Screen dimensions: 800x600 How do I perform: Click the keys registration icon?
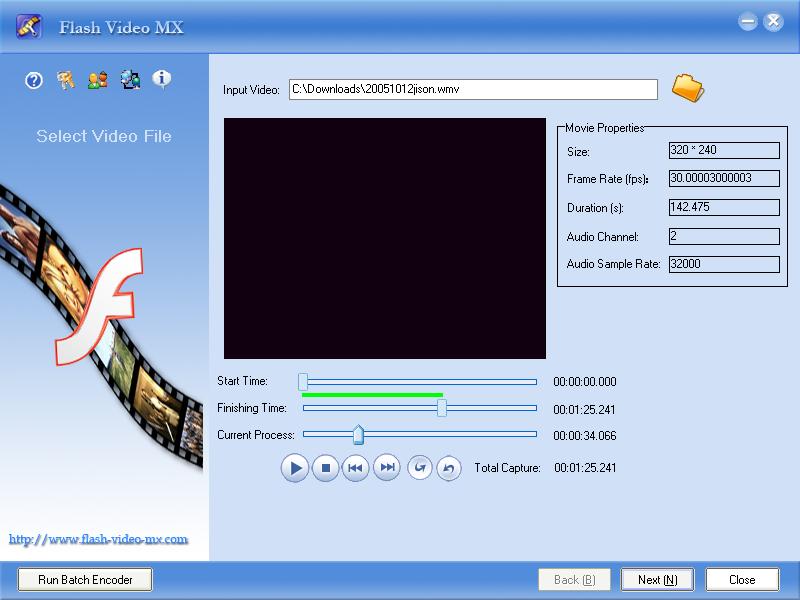(66, 81)
